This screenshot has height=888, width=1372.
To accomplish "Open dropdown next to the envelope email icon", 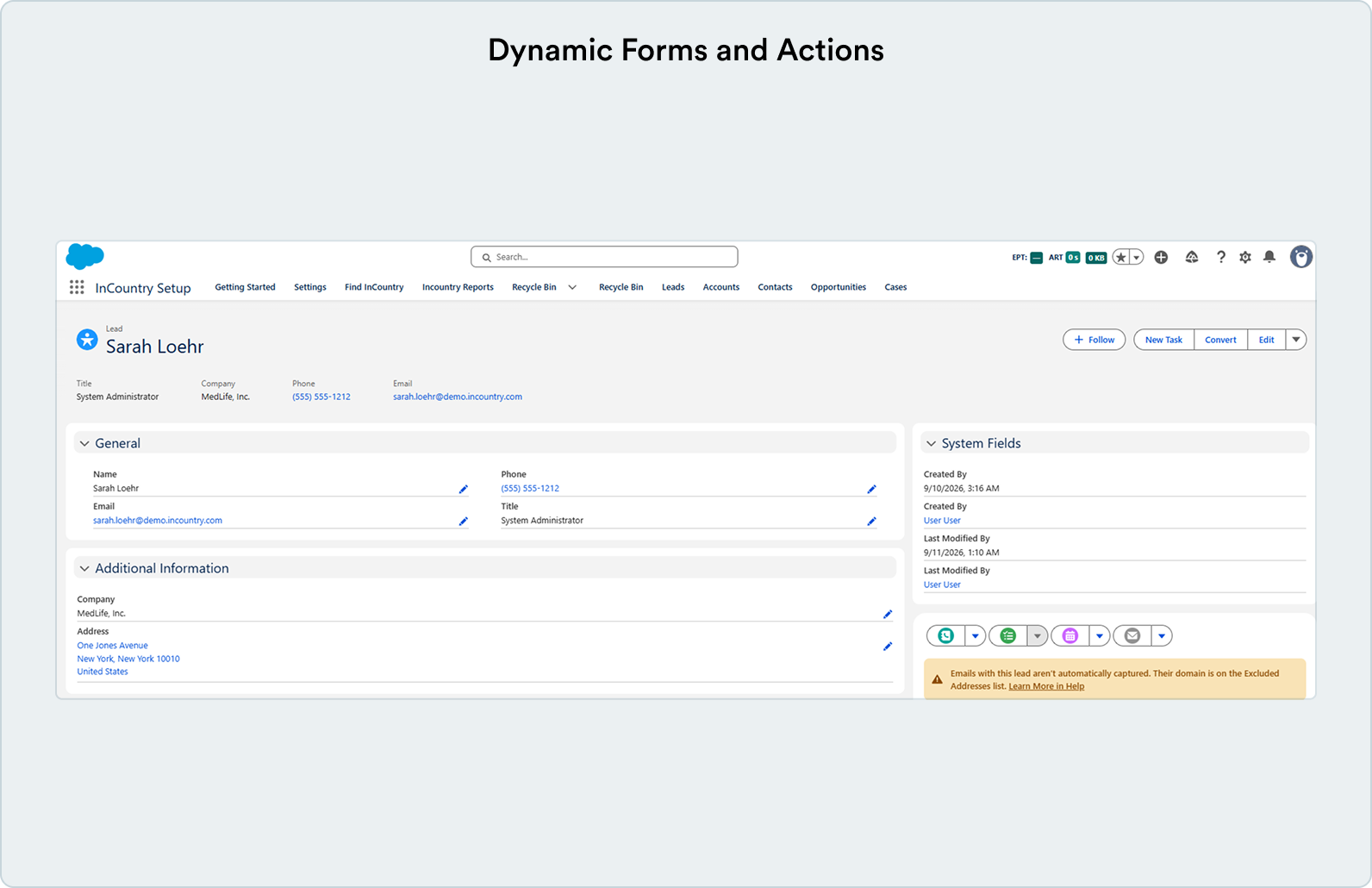I will pos(1162,636).
